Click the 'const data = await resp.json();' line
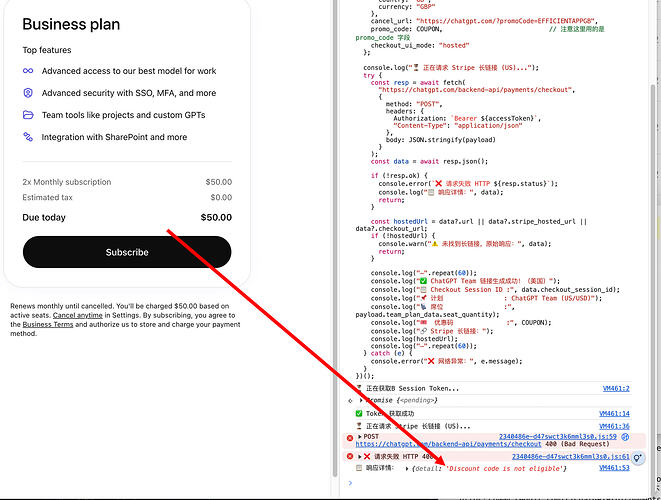This screenshot has width=661, height=500. tap(429, 161)
